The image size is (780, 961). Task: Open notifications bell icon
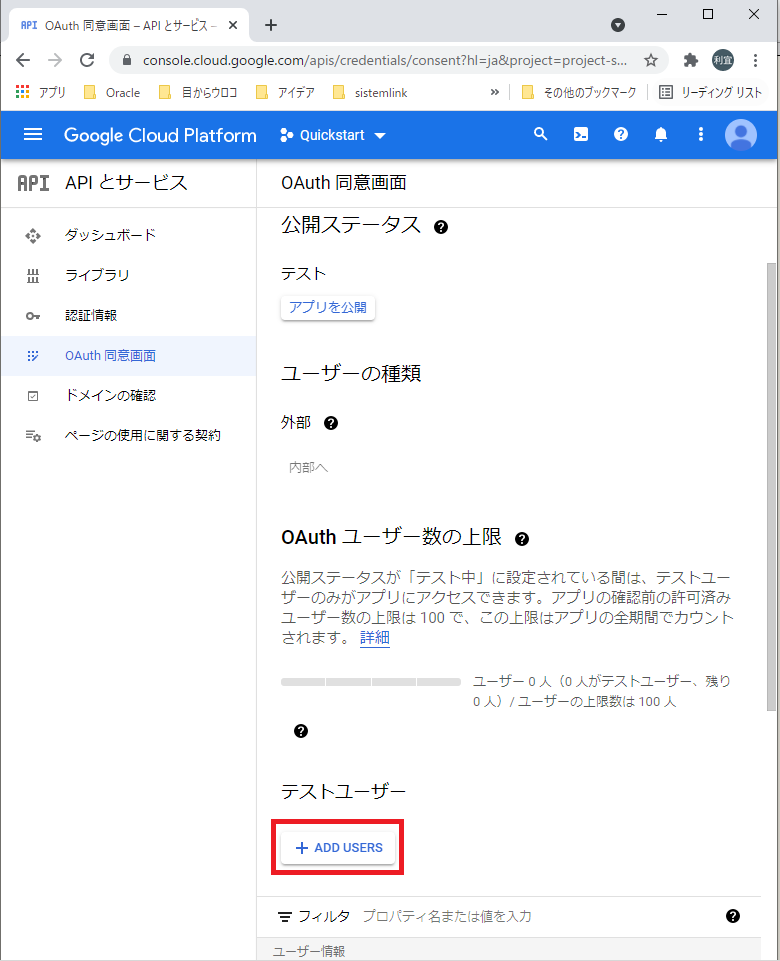[661, 134]
